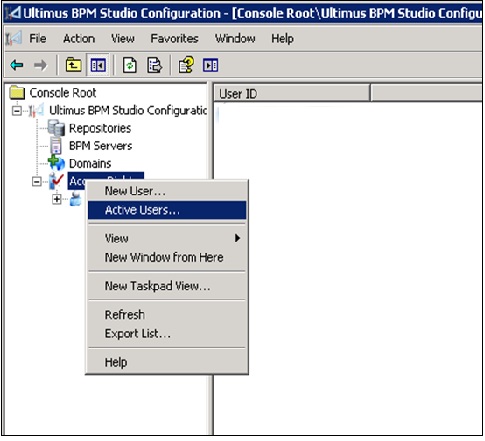Select Ultimus BPM Studio Configuration tree node
Image resolution: width=485 pixels, height=441 pixels.
[x=128, y=110]
